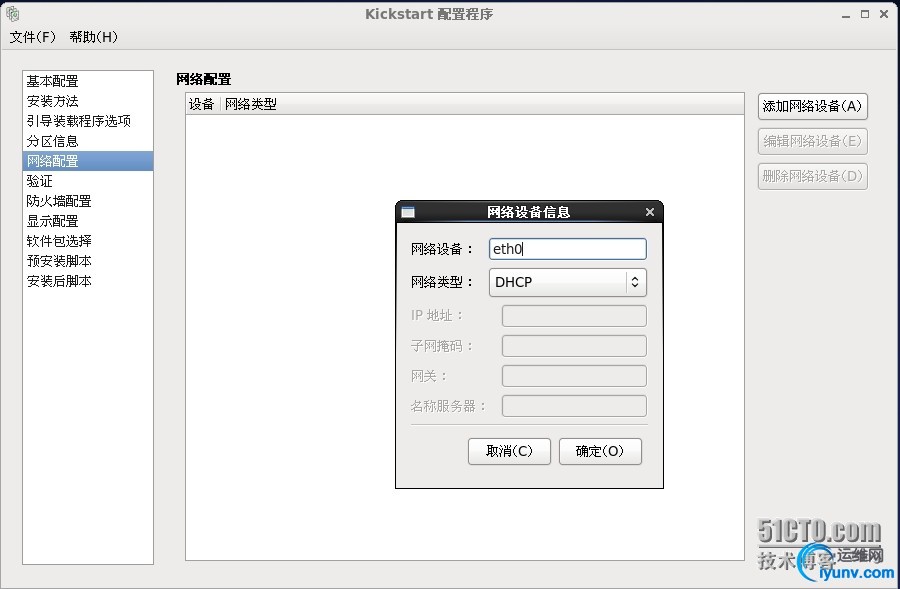The width and height of the screenshot is (900, 589).
Task: Open the 帮助(H) menu
Action: tap(94, 37)
